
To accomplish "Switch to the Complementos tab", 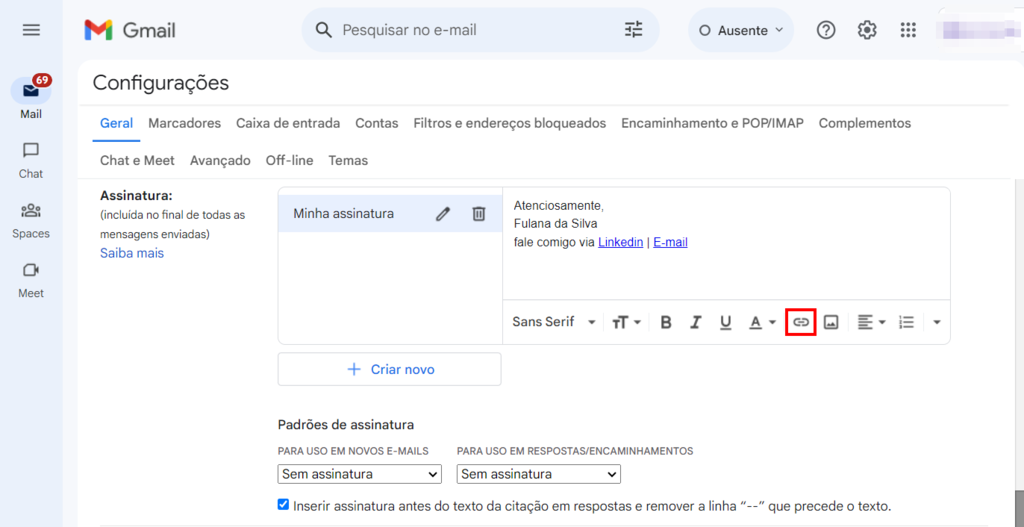I will tap(865, 123).
